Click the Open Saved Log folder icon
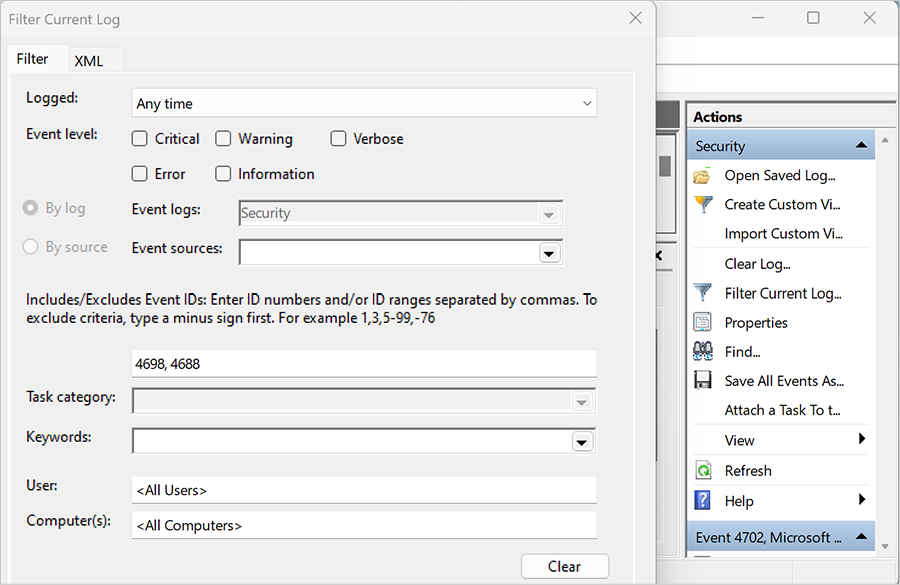900x585 pixels. pyautogui.click(x=702, y=176)
